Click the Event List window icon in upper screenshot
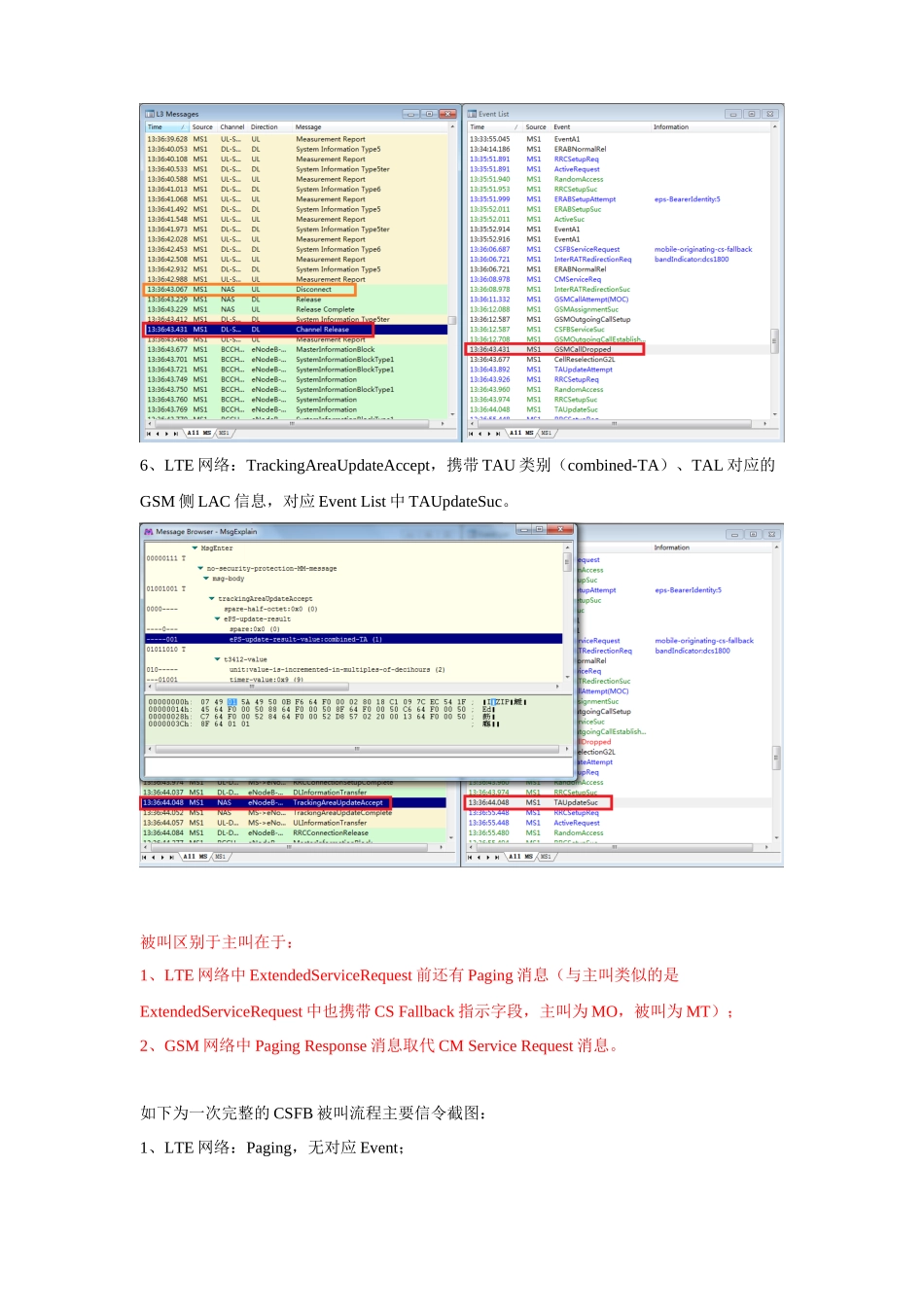 472,114
